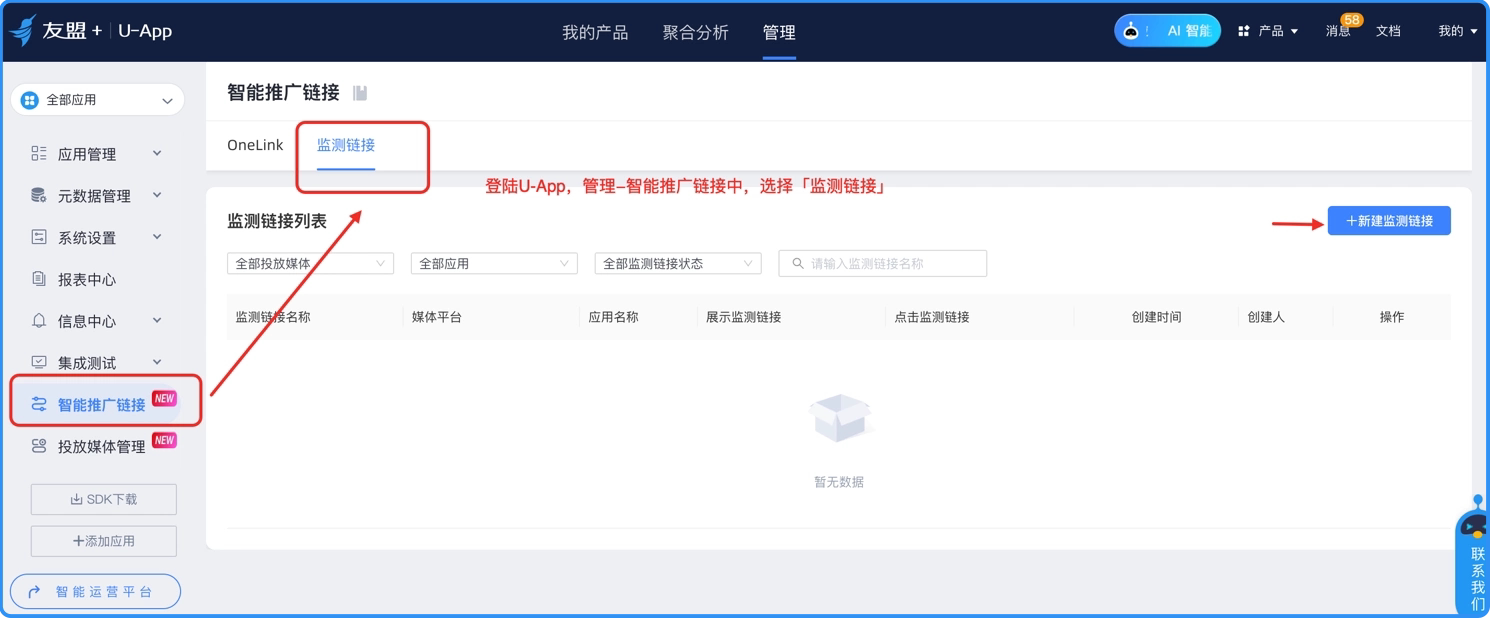Click the 点击监测链接 column header
This screenshot has height=620, width=1490.
(x=932, y=317)
